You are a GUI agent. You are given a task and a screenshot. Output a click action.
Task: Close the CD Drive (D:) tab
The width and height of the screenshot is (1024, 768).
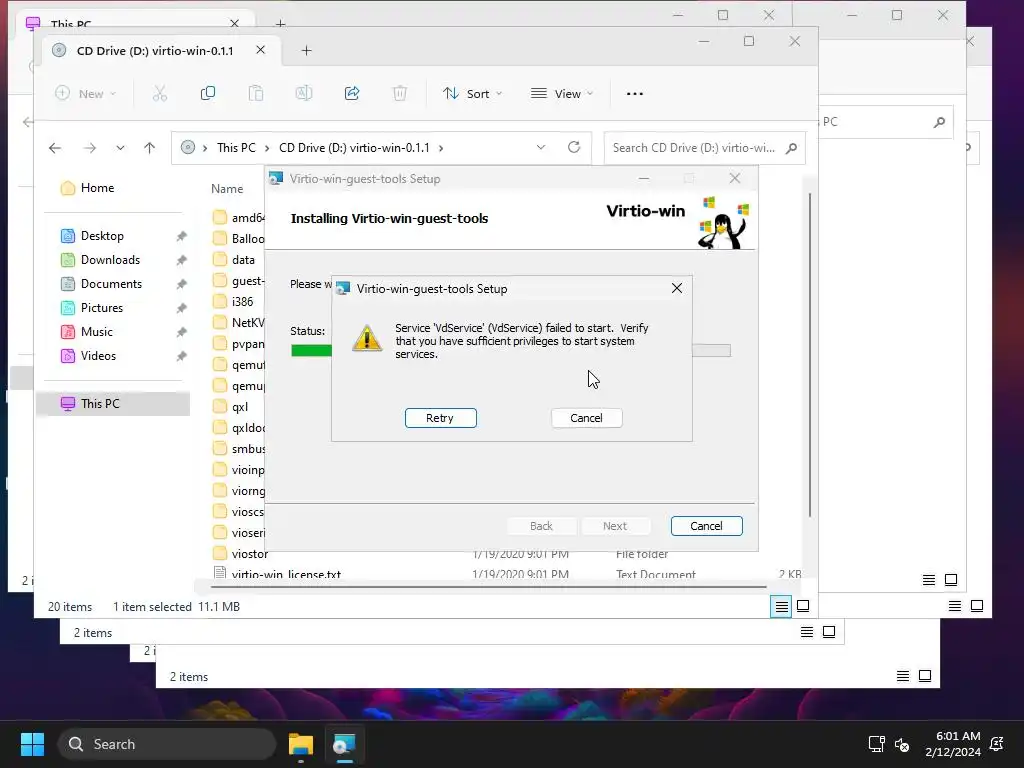260,50
